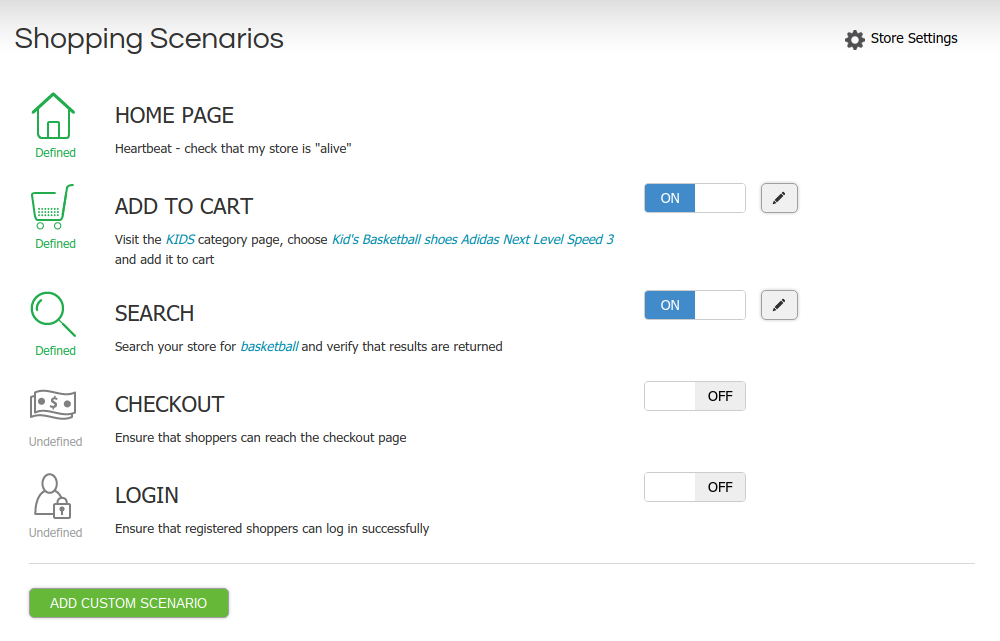
Task: Click the Store Settings gear icon
Action: point(854,40)
